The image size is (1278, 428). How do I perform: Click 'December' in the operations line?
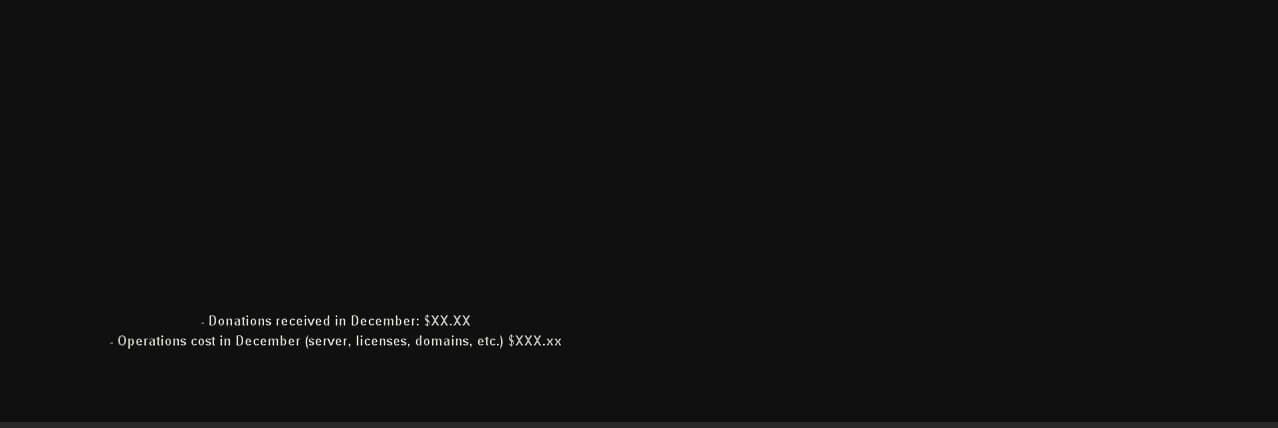click(x=268, y=341)
